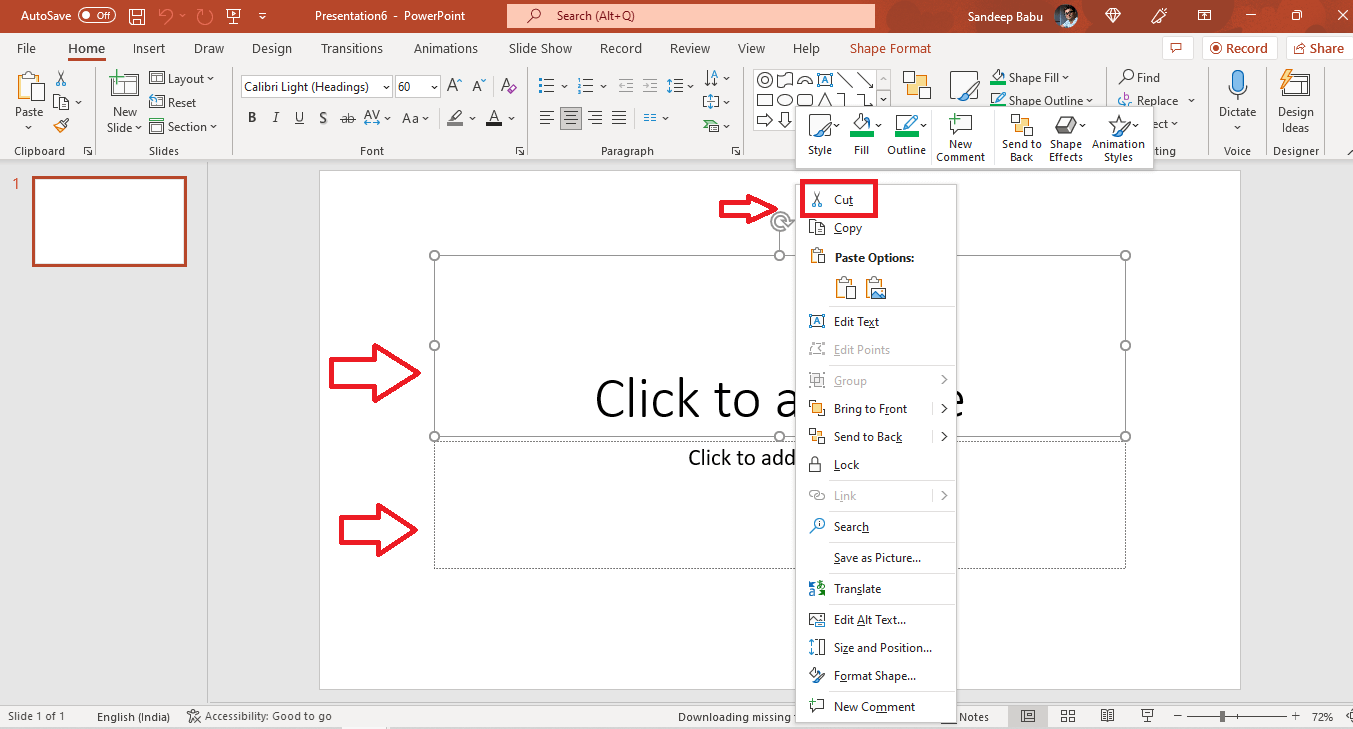
Task: Choose Cut from the context menu
Action: click(843, 200)
